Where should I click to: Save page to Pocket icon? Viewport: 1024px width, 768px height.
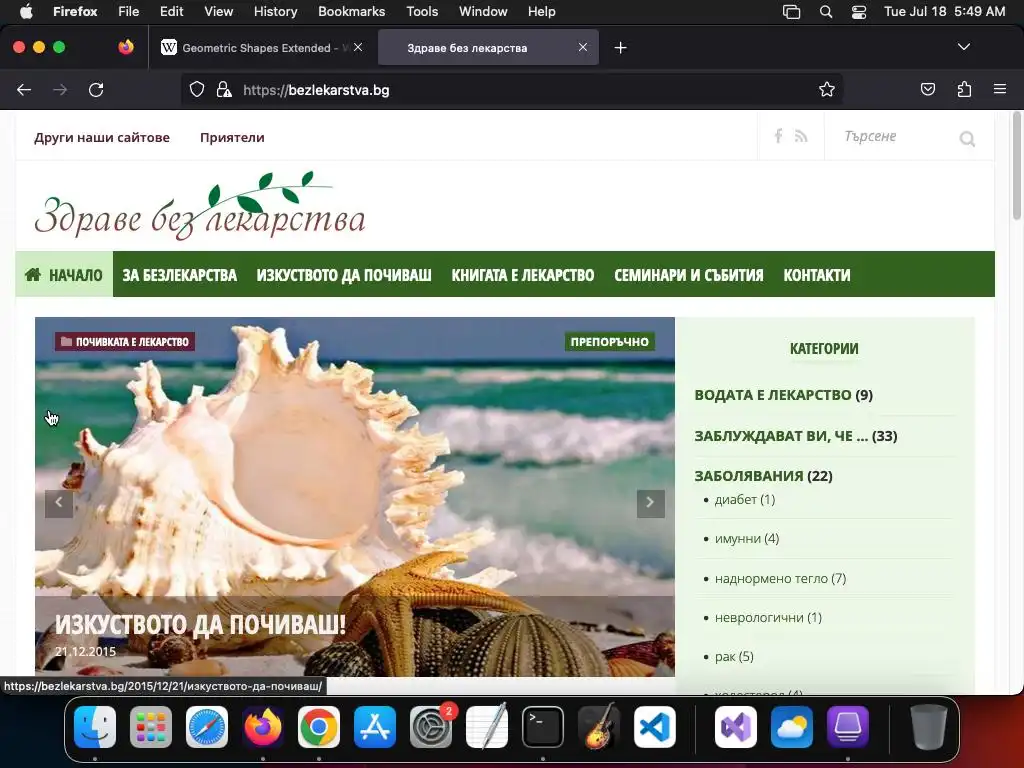[927, 89]
